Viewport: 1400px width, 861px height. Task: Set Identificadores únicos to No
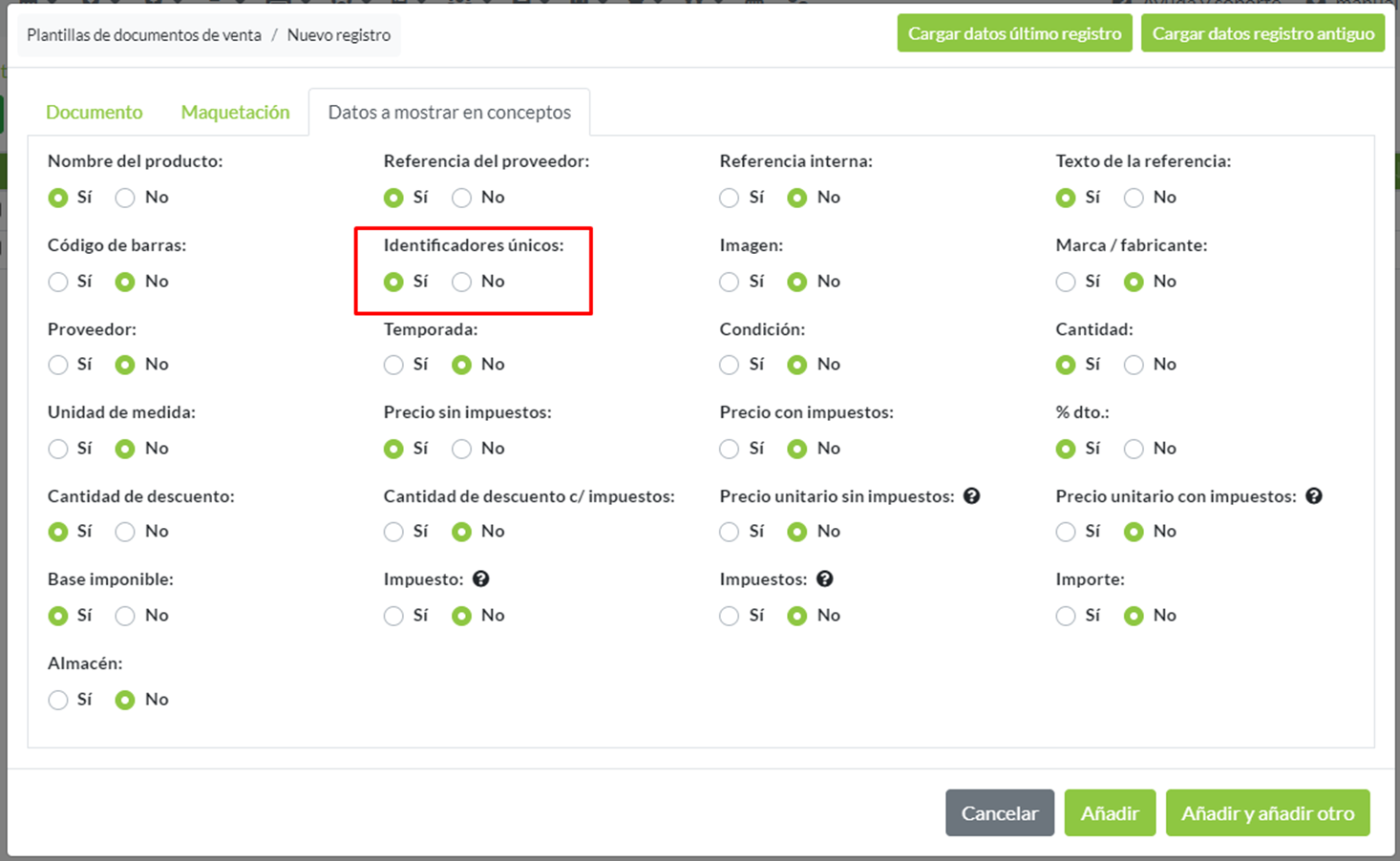coord(462,282)
